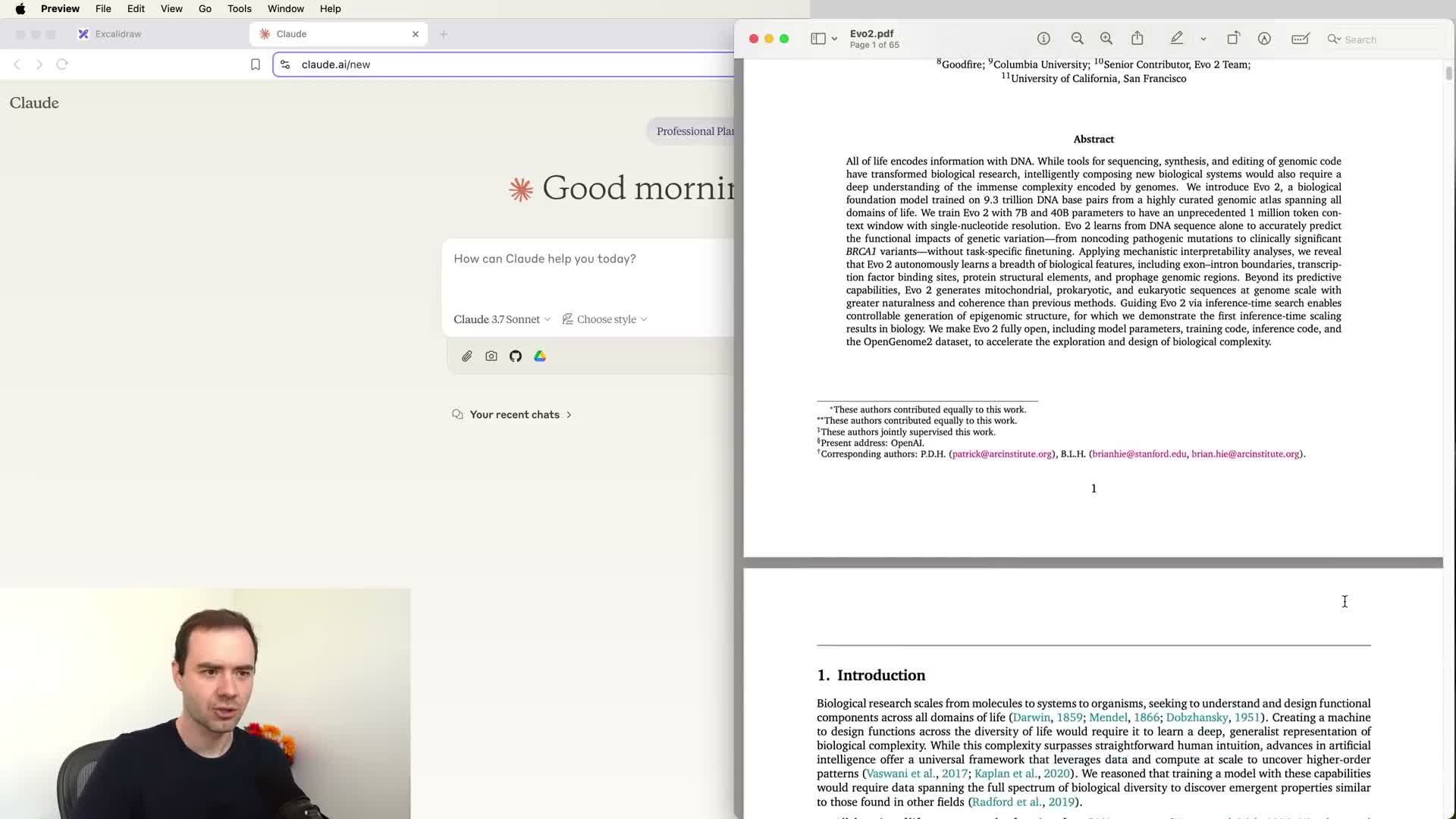Activate the highlight pen tool

1177,39
